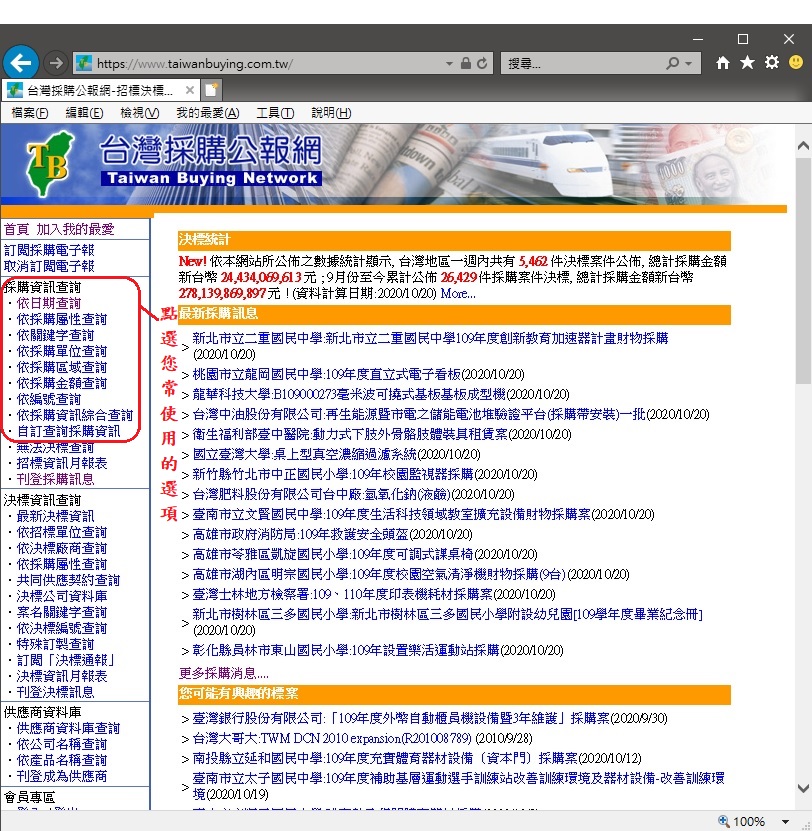Open 依採購資訊綜合查詢 link
This screenshot has height=831, width=812.
75,414
